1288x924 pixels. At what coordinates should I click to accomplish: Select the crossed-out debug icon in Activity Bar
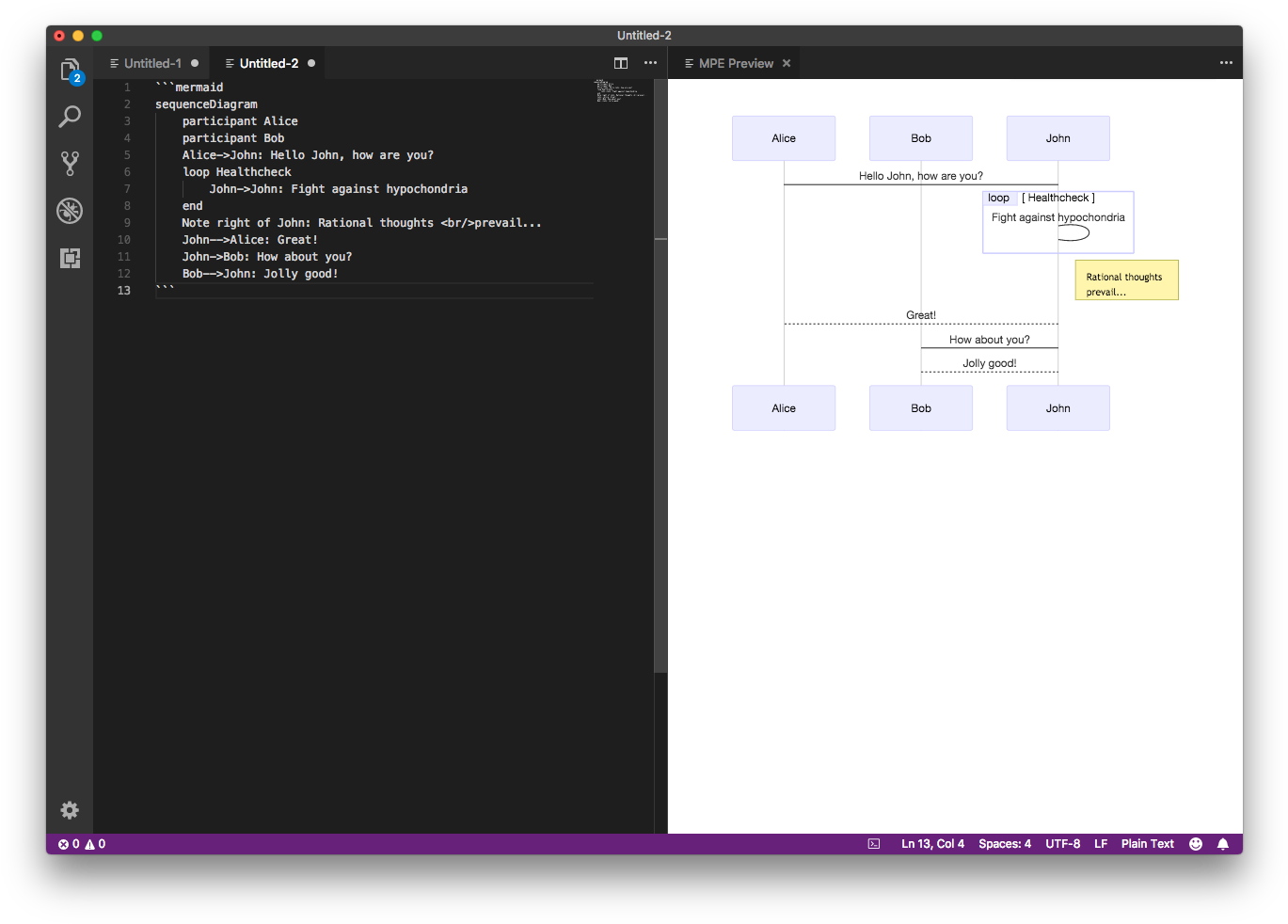click(x=70, y=211)
